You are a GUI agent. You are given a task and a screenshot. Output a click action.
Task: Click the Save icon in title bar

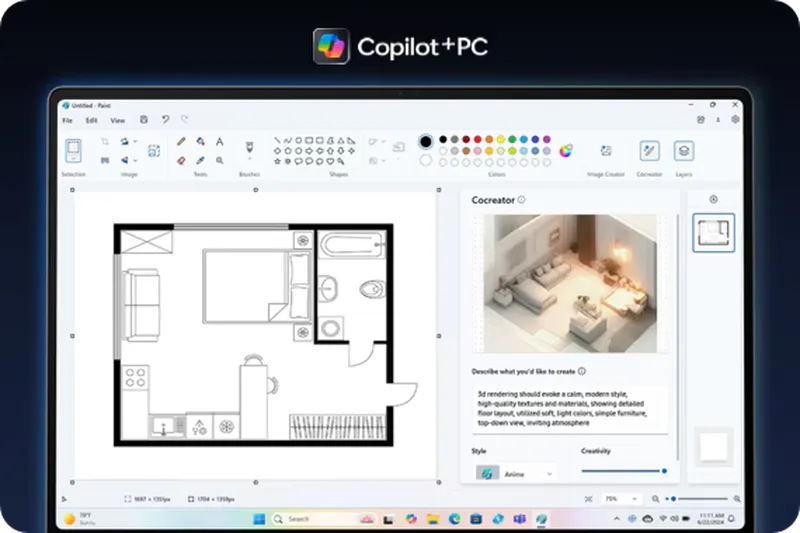(x=144, y=119)
